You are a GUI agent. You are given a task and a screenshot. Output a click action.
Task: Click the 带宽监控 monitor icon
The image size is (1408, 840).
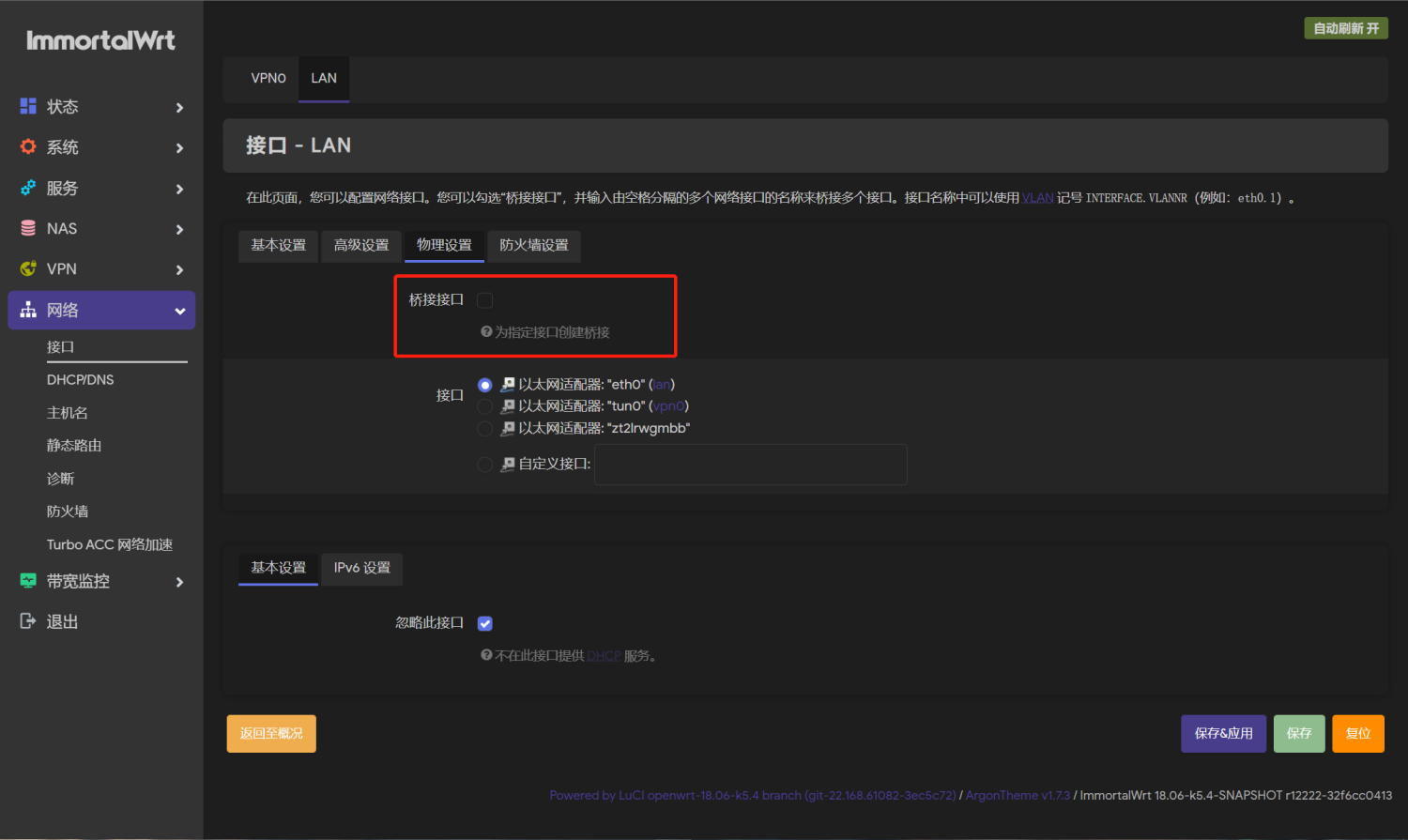pyautogui.click(x=28, y=582)
